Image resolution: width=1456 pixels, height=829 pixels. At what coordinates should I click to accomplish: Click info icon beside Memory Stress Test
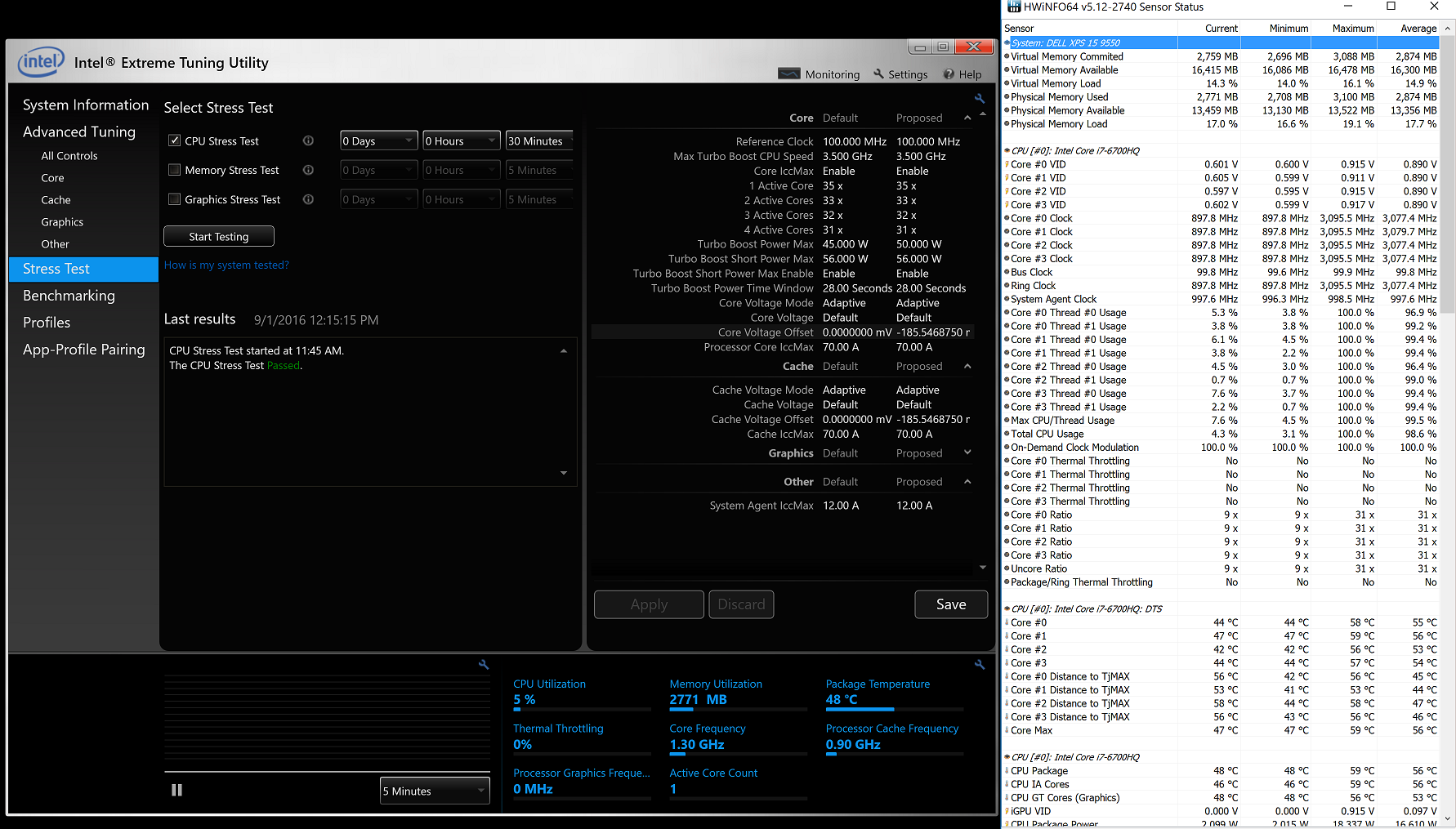tap(308, 170)
